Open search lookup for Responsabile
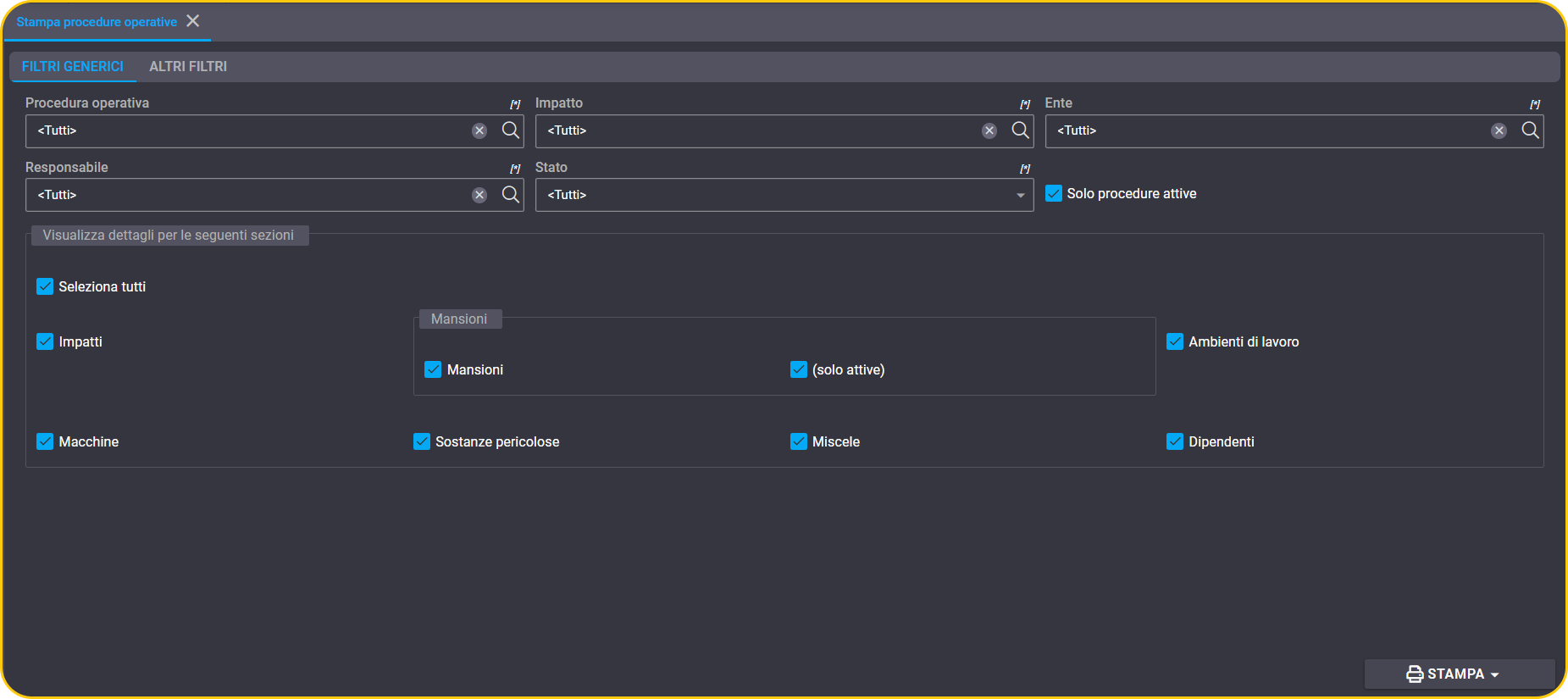Viewport: 1568px width, 699px height. (x=511, y=195)
